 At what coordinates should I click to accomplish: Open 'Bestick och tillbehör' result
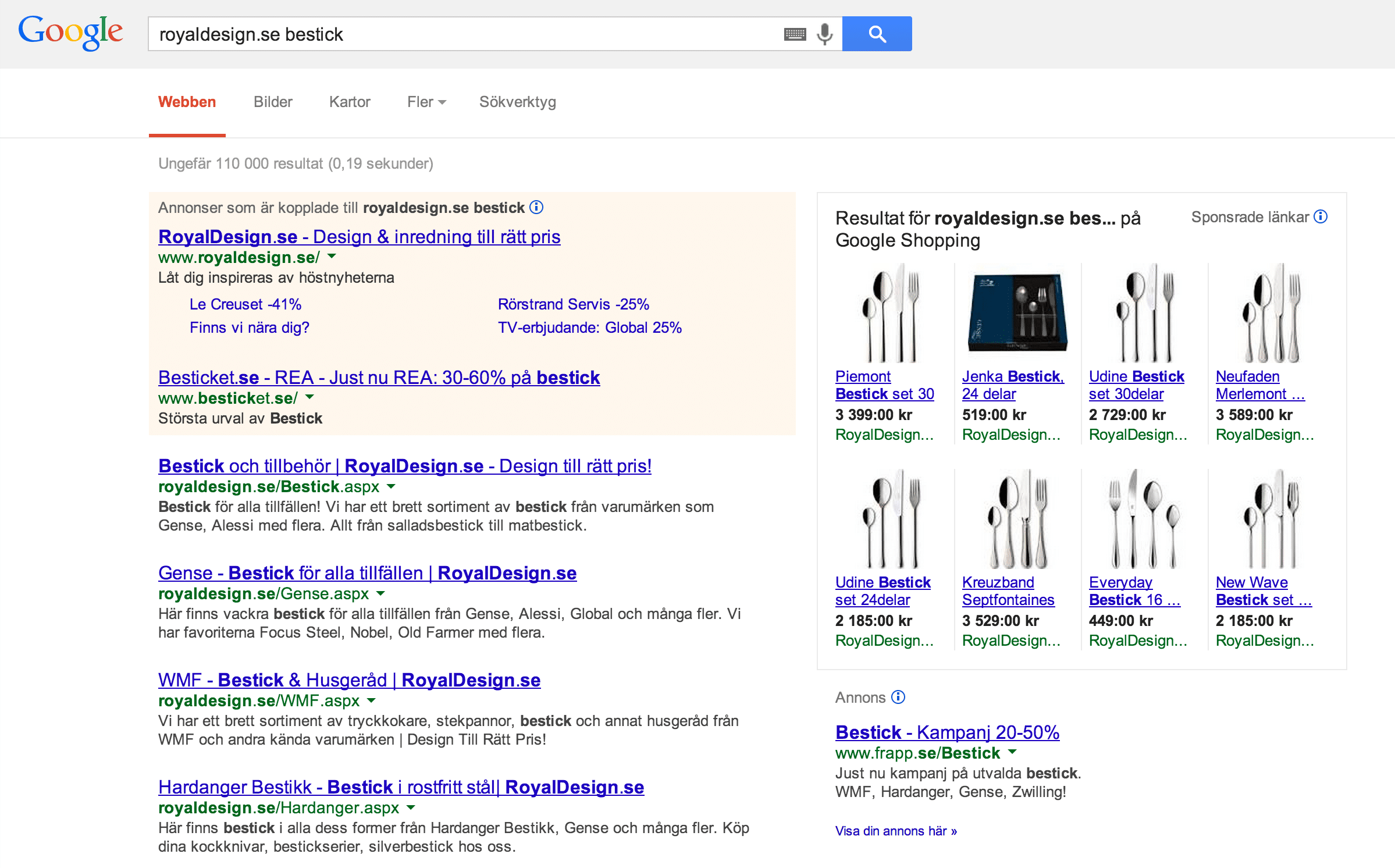click(405, 466)
